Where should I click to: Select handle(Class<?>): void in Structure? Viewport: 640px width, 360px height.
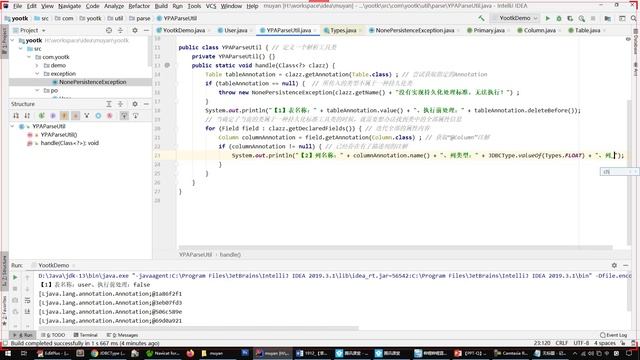(69, 143)
